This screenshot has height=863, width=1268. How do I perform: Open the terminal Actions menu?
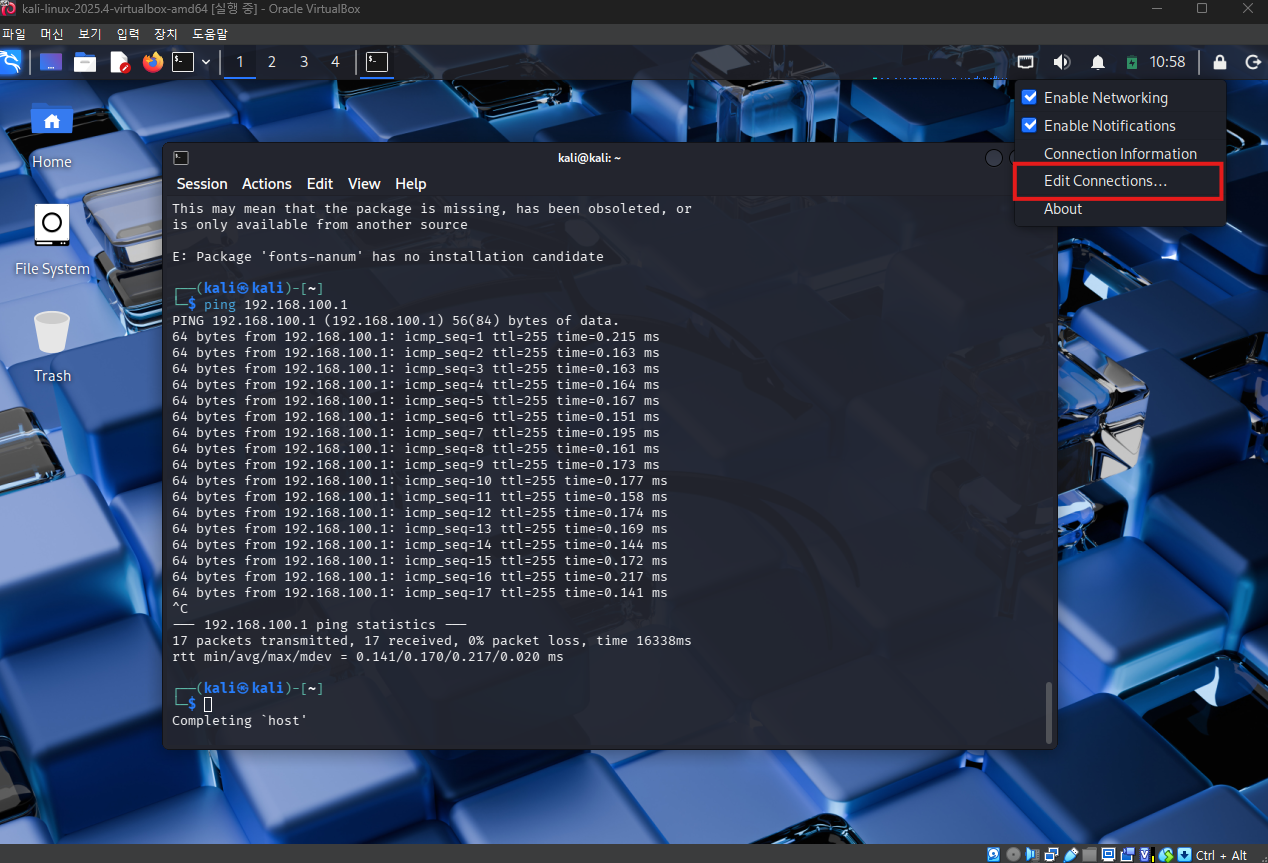click(x=267, y=184)
